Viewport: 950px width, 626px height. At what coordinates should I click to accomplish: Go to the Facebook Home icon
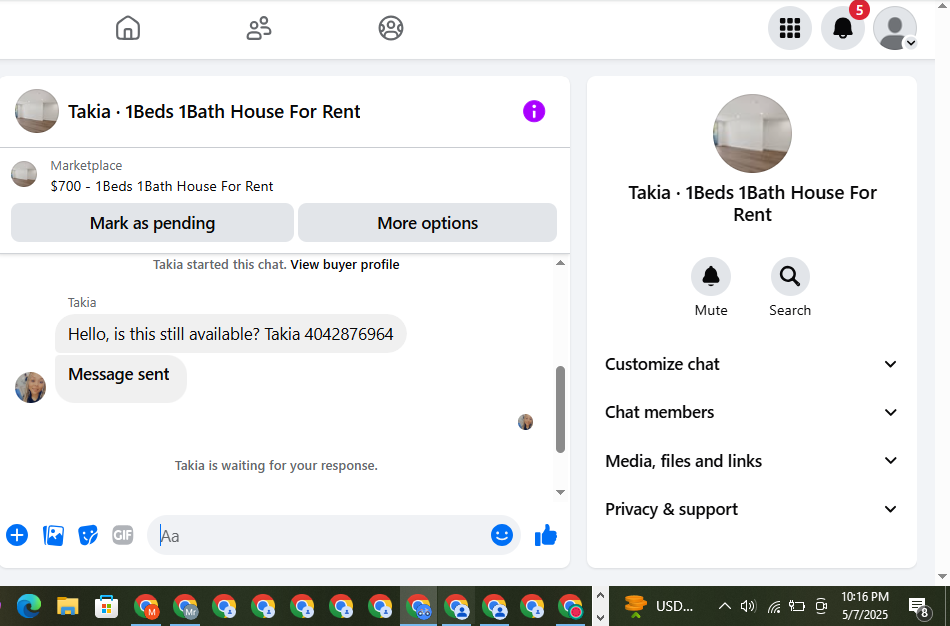(x=128, y=28)
